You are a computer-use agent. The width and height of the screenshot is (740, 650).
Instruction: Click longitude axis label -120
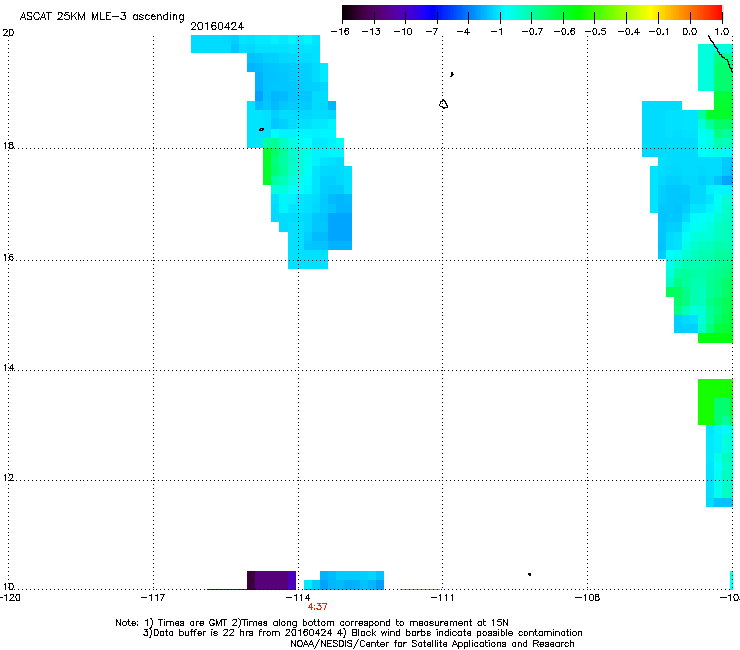(10, 598)
